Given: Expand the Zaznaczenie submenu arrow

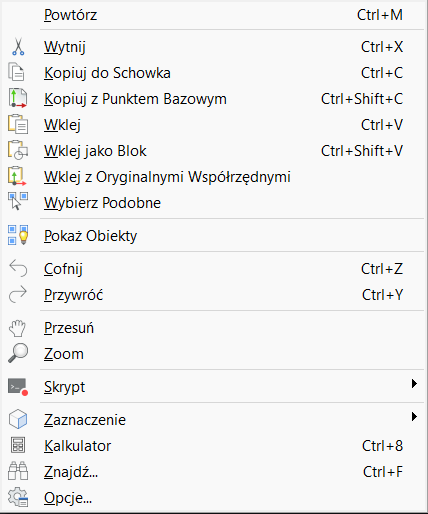Looking at the screenshot, I should [414, 416].
